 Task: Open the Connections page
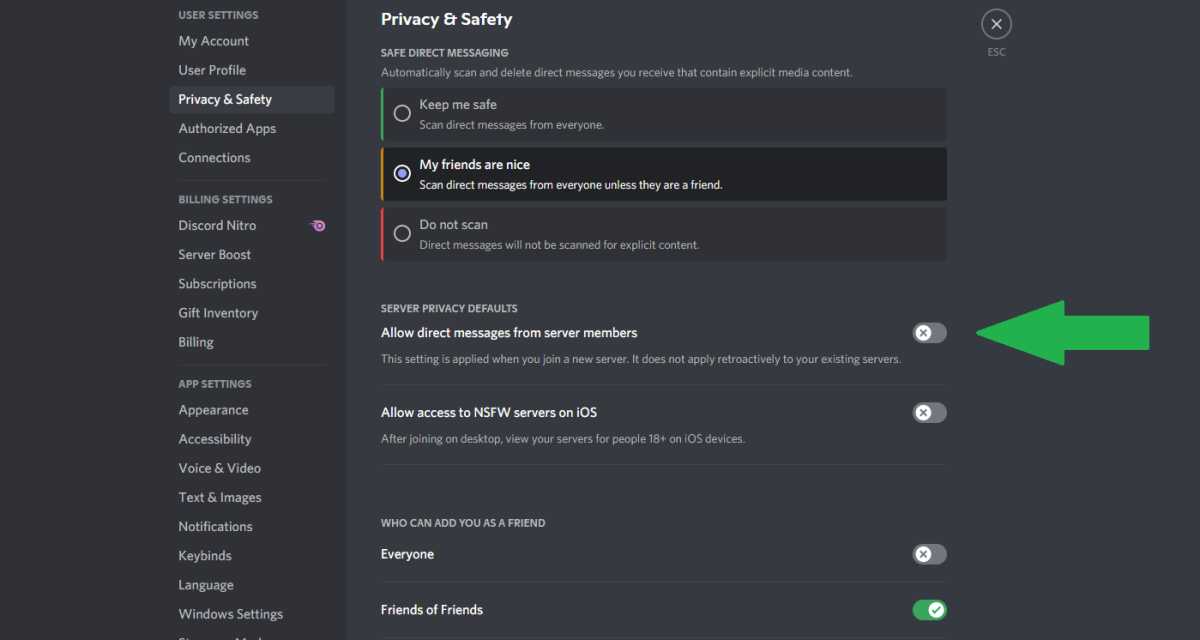pos(214,157)
